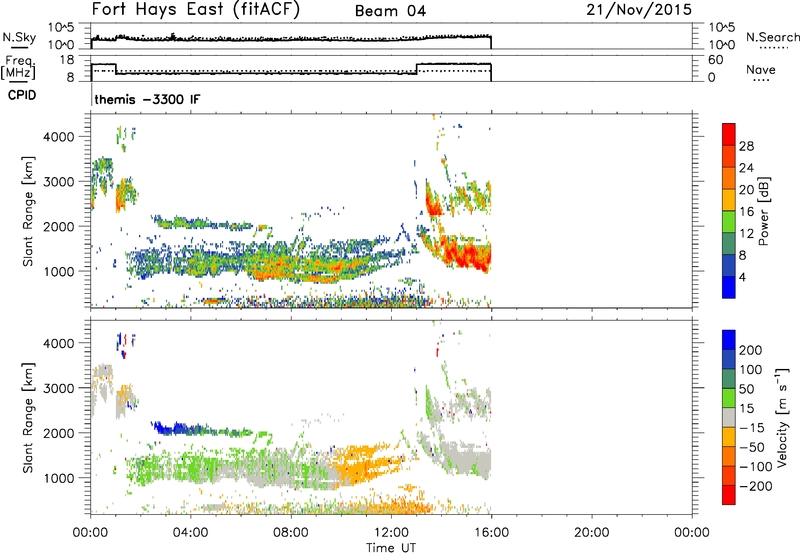The image size is (800, 554).
Task: Click the 'Fort Hays East (fitACF)' title
Action: click(x=195, y=10)
